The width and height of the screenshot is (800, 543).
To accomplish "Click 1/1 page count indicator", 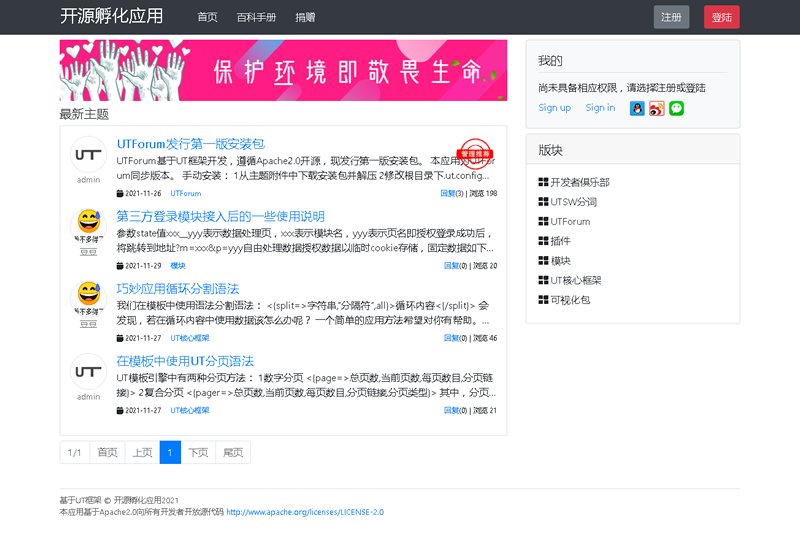I will click(75, 452).
